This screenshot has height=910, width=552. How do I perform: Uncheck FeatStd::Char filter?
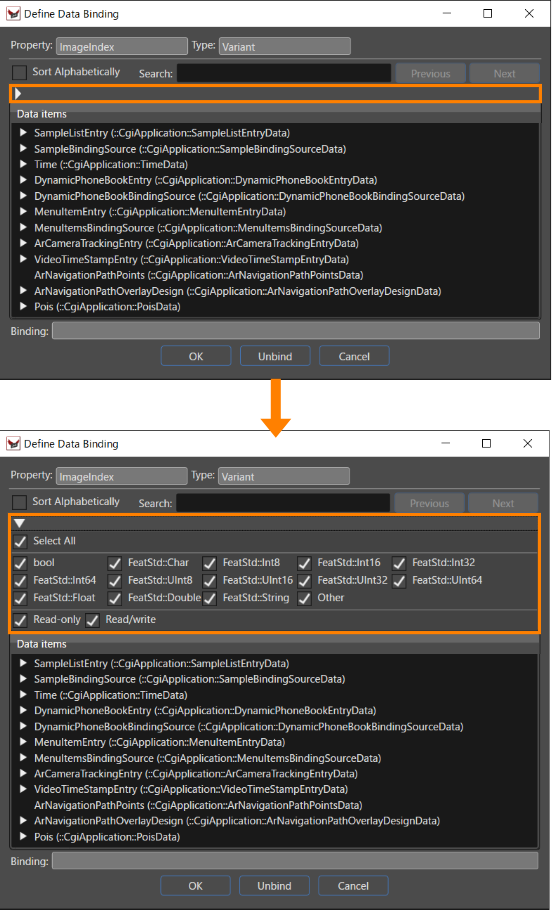coord(115,563)
